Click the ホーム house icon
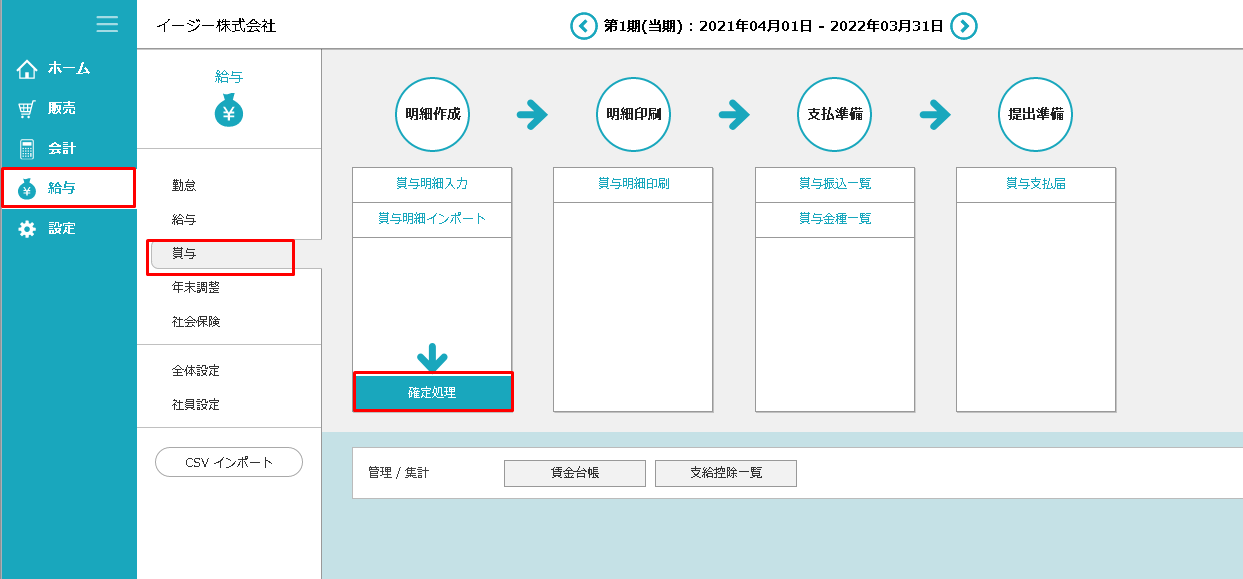This screenshot has height=579, width=1243. tap(27, 69)
